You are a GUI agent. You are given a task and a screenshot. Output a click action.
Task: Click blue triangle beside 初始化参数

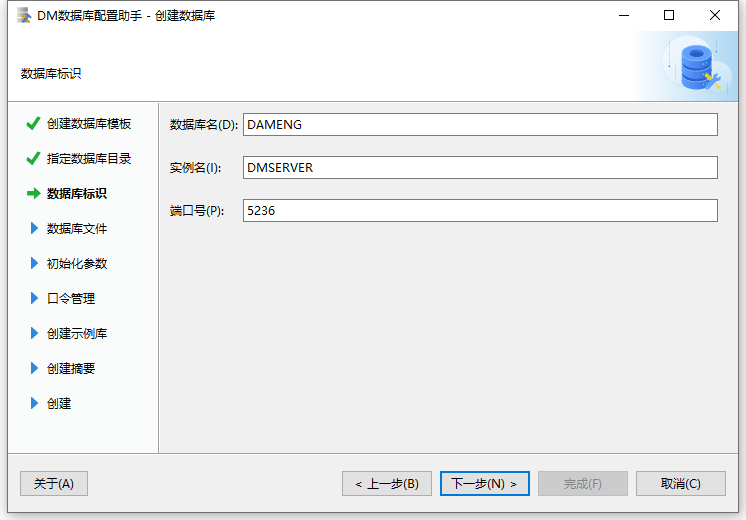click(34, 263)
